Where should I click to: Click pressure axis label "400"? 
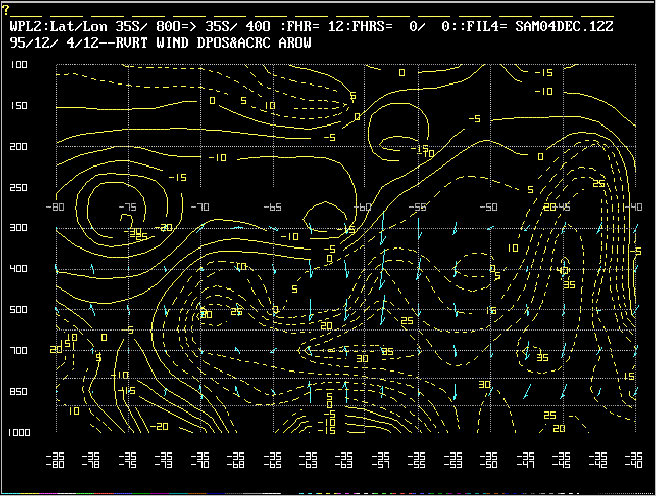click(x=18, y=268)
